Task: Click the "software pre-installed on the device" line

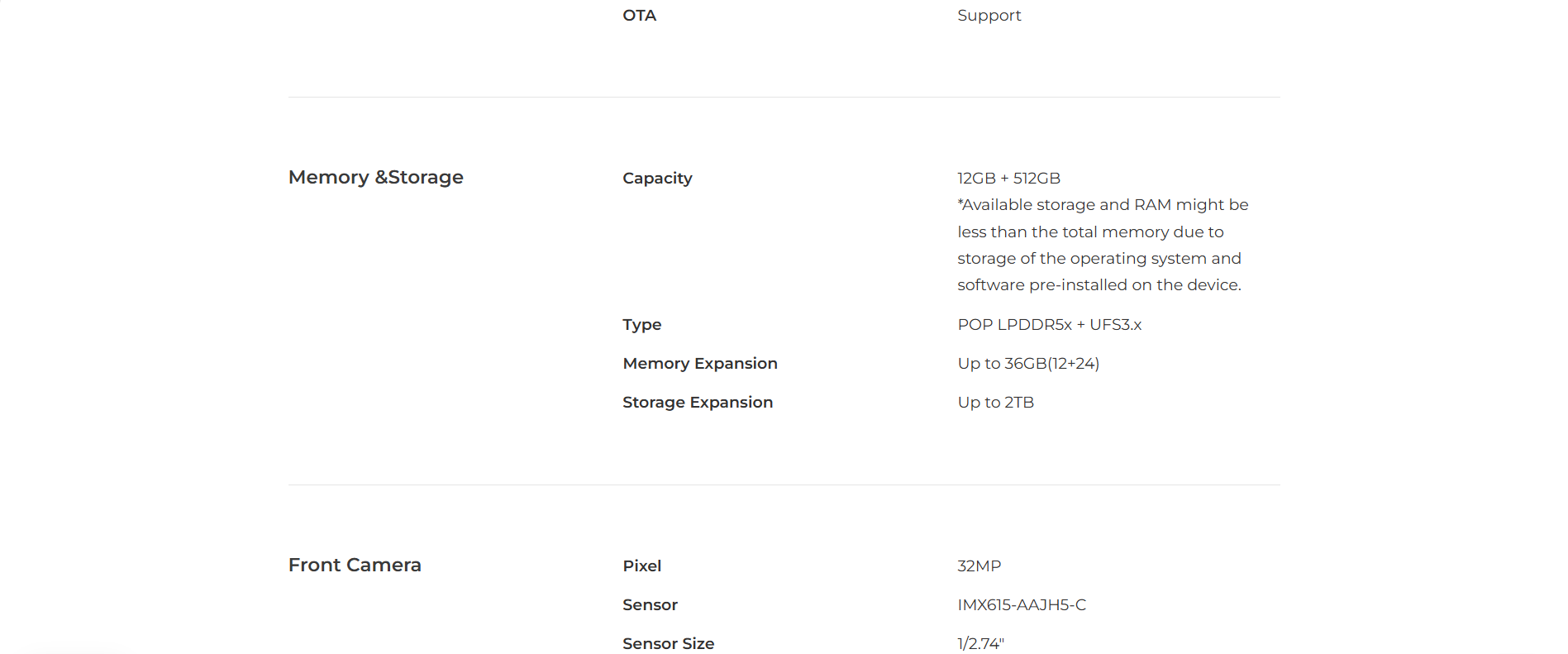Action: click(x=1099, y=285)
